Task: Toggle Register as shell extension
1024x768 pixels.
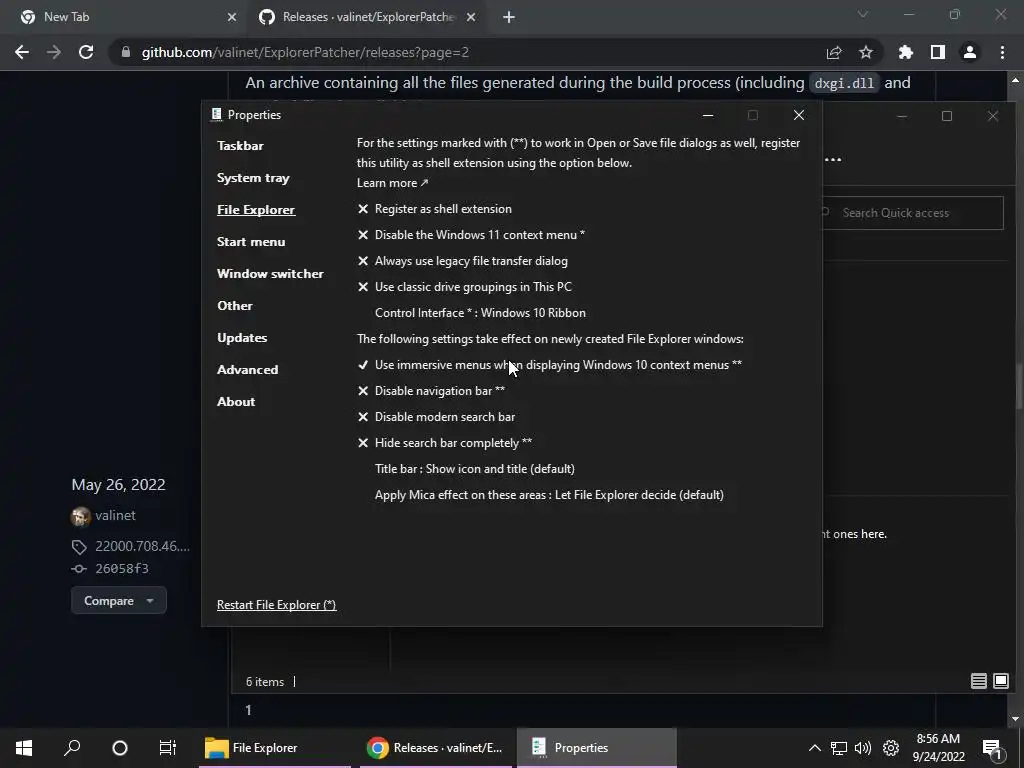Action: 435,209
